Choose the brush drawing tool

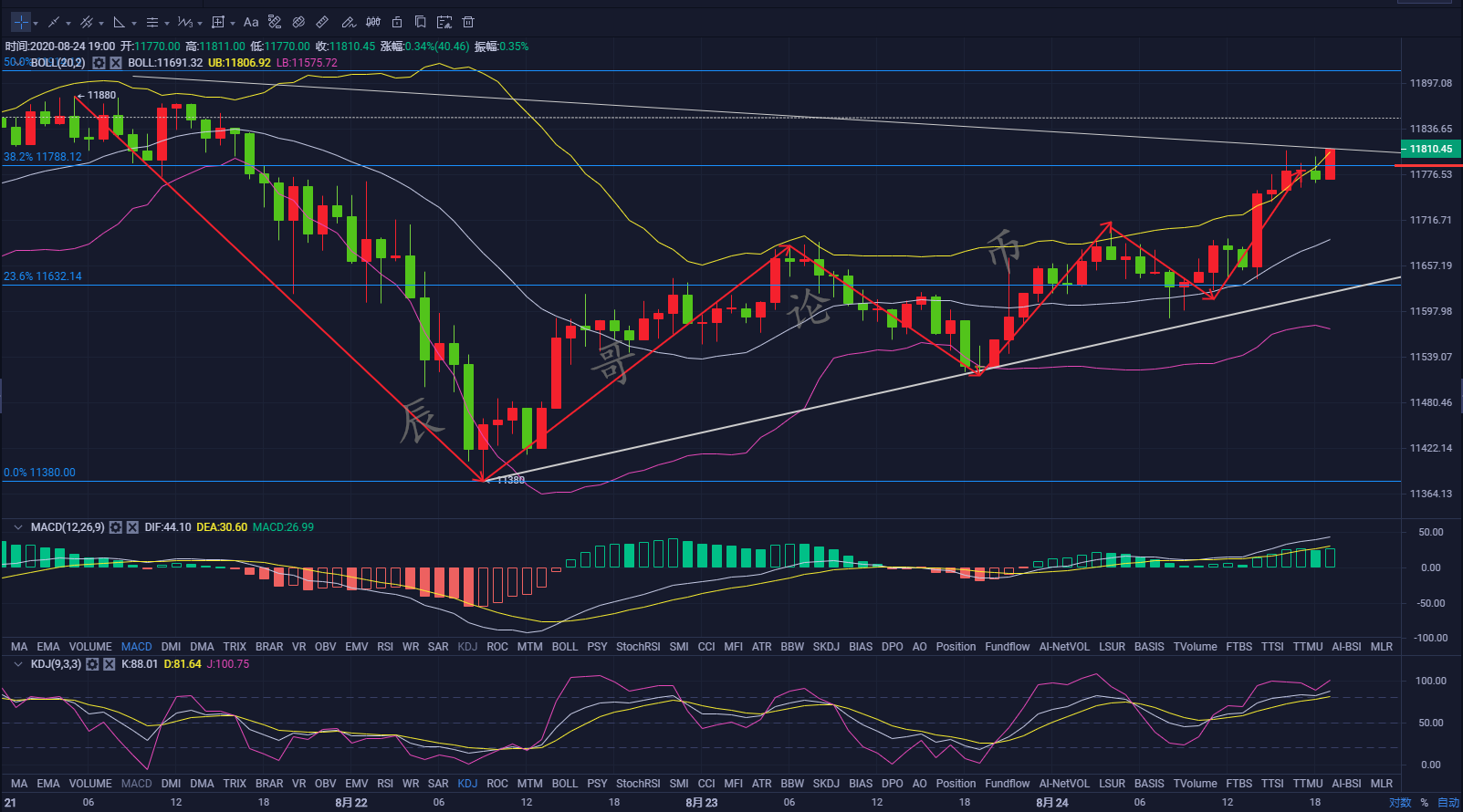(348, 22)
